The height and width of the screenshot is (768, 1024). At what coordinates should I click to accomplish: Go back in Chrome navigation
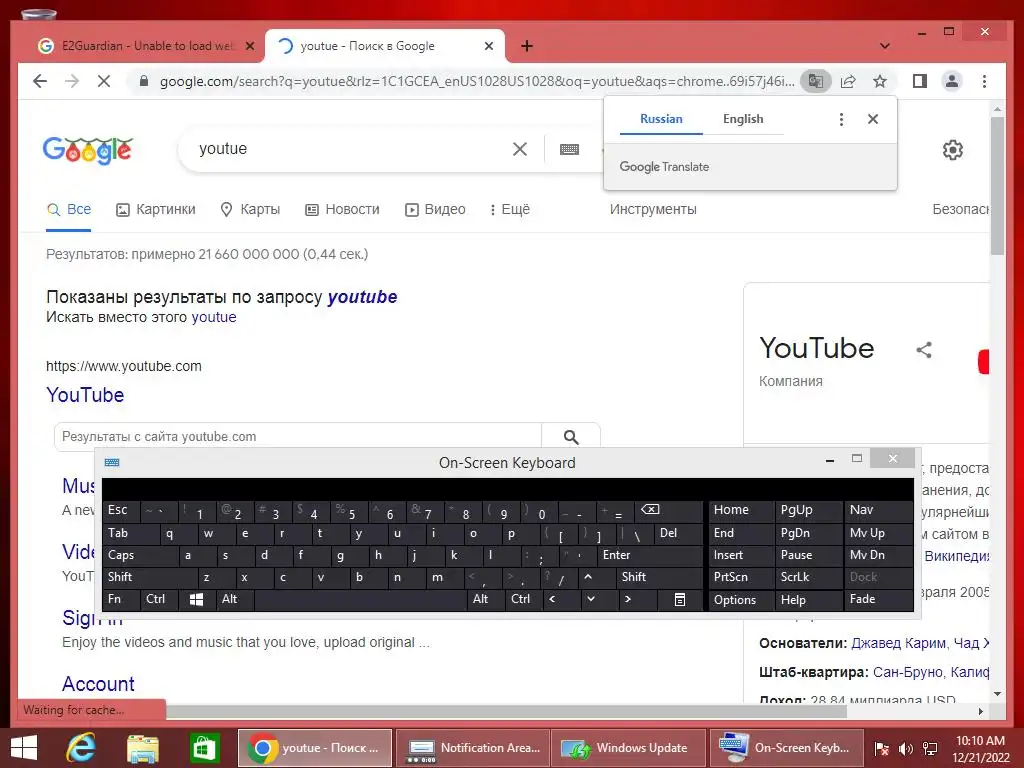[40, 81]
